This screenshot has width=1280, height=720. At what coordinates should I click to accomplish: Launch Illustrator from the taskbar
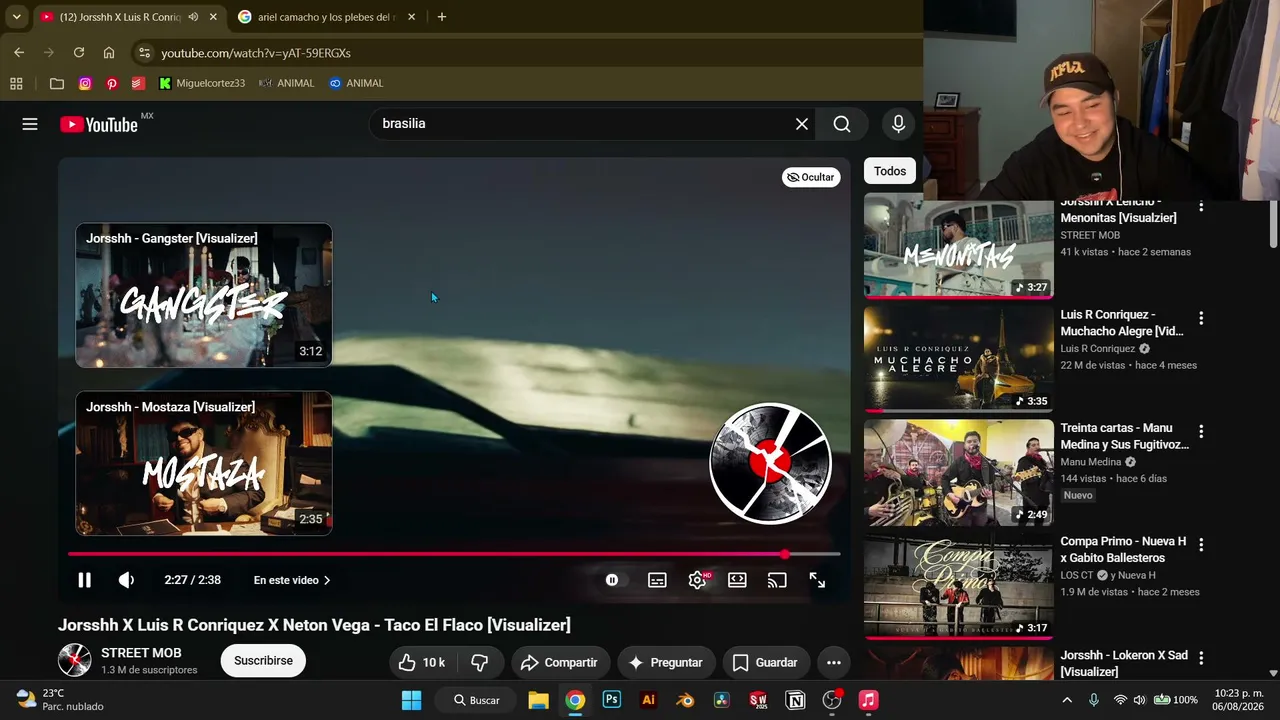click(x=648, y=700)
